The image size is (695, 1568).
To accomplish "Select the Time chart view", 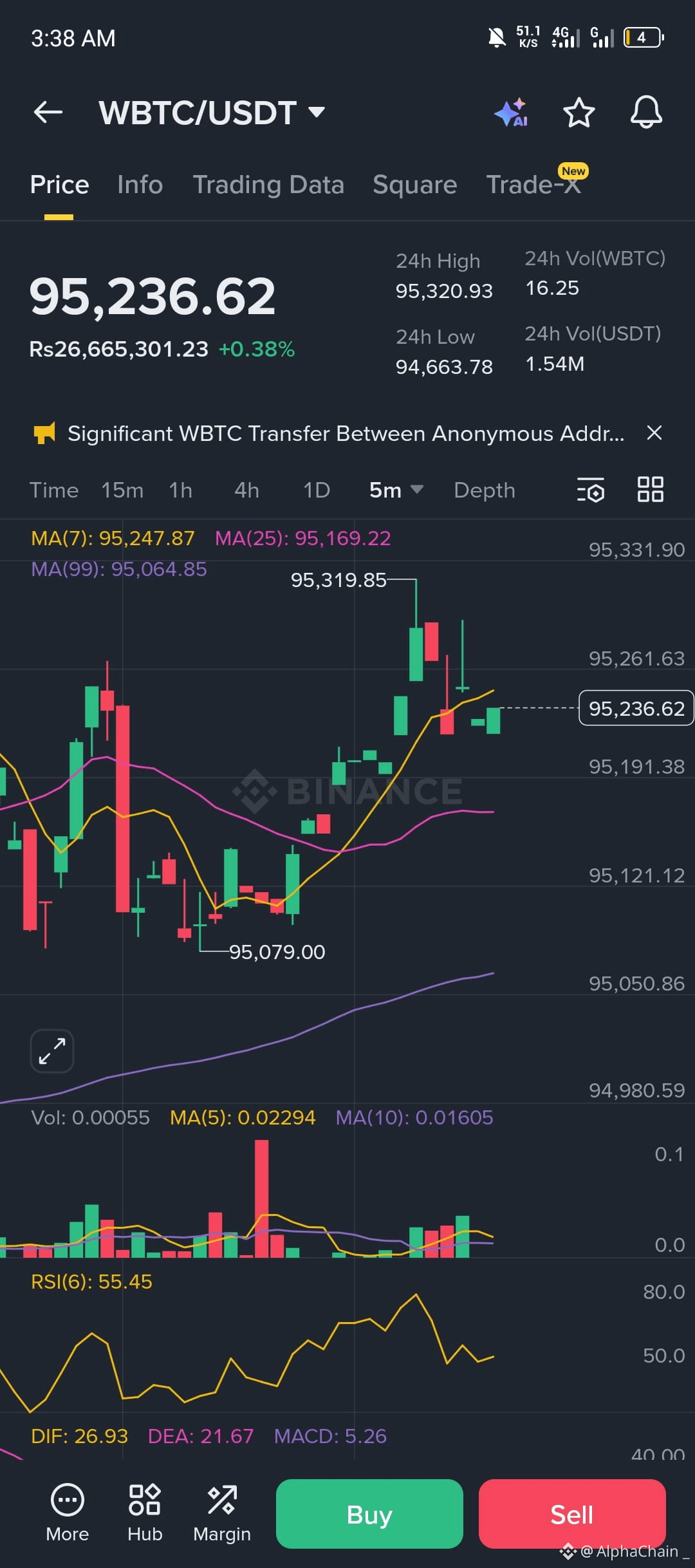I will pos(54,490).
